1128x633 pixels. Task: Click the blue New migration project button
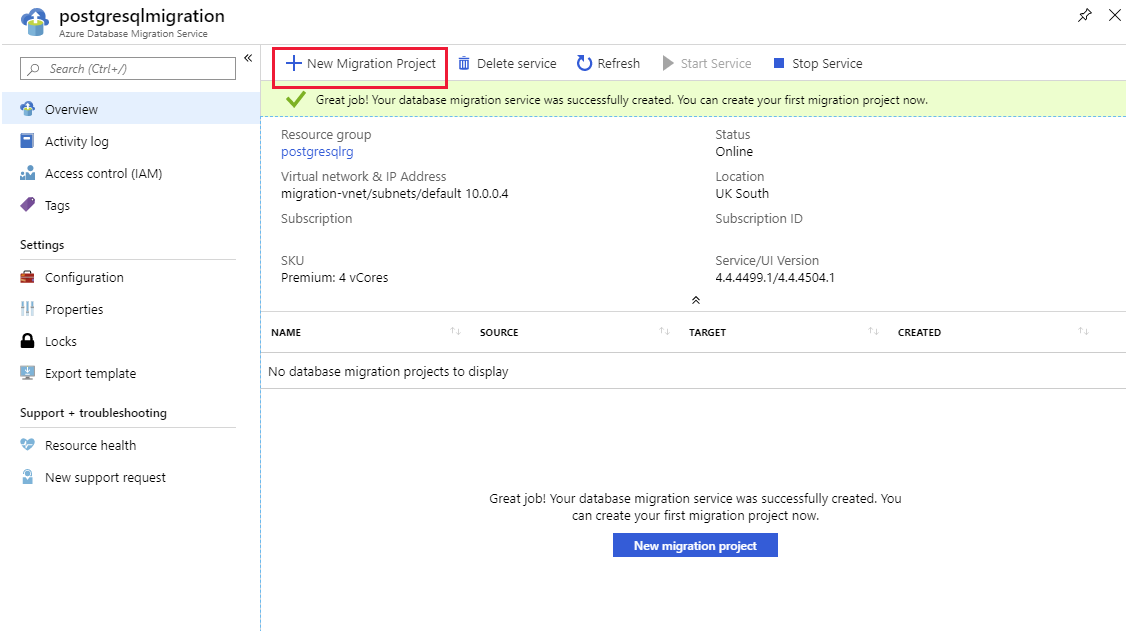[x=695, y=545]
